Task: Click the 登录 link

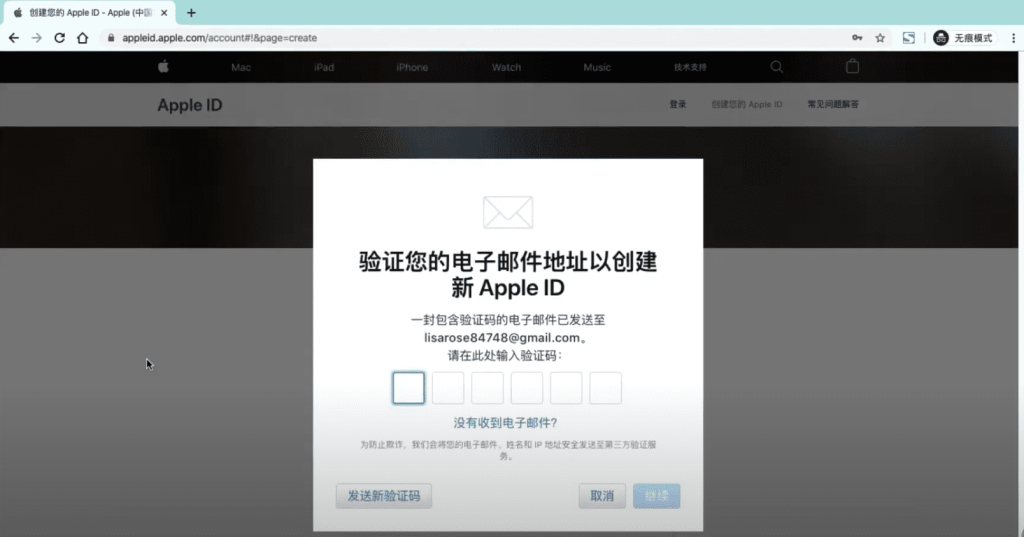Action: coord(678,105)
